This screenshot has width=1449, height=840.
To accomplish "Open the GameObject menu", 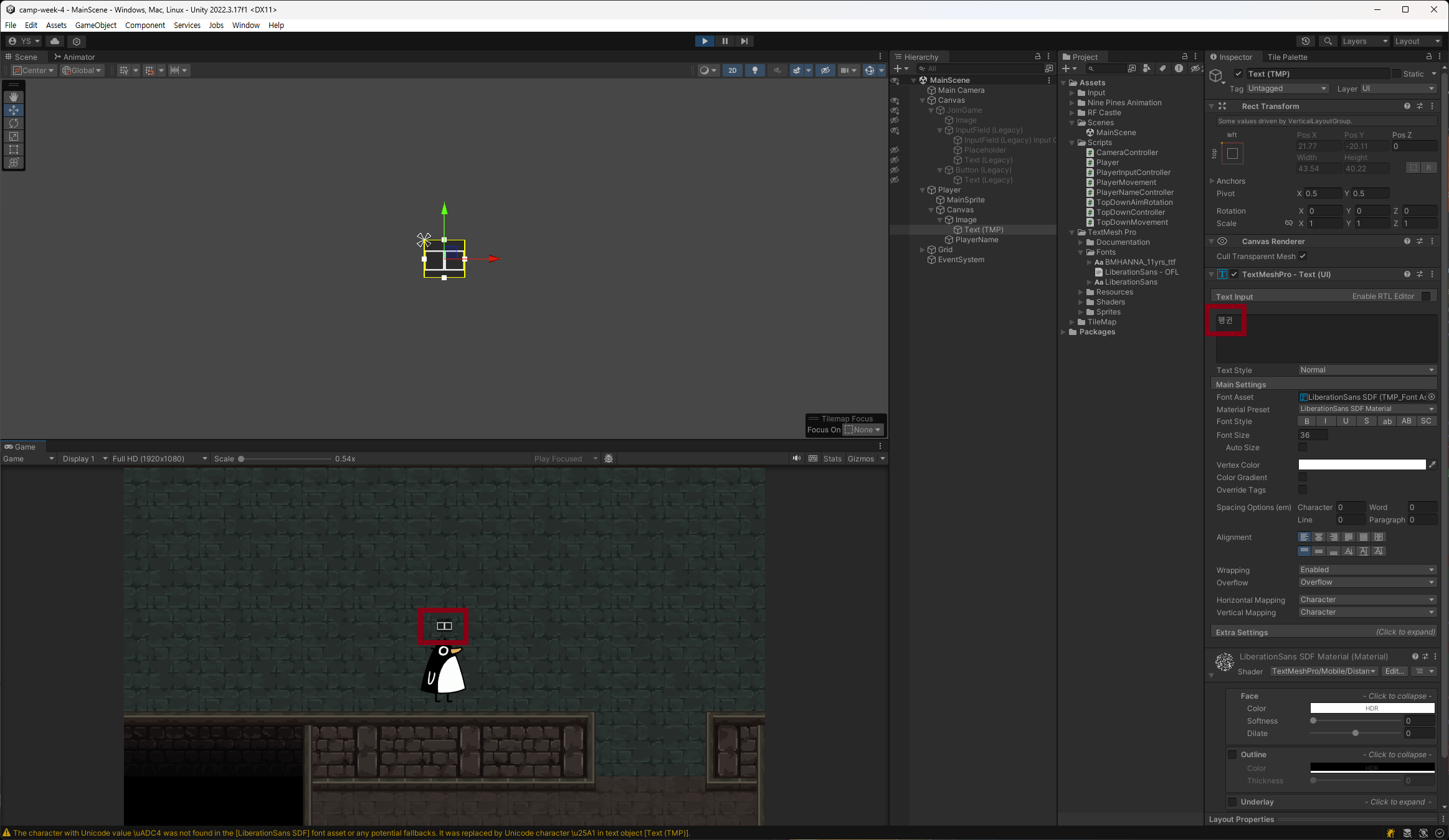I will [x=95, y=25].
